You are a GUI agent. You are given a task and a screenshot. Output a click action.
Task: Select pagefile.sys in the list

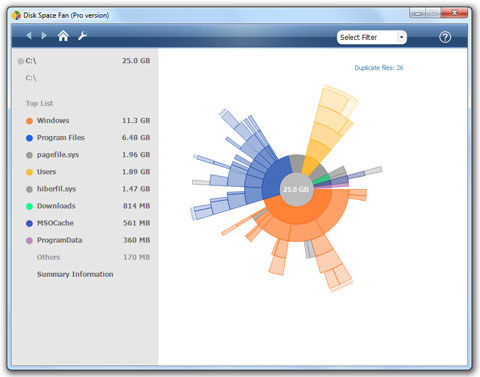(88, 155)
